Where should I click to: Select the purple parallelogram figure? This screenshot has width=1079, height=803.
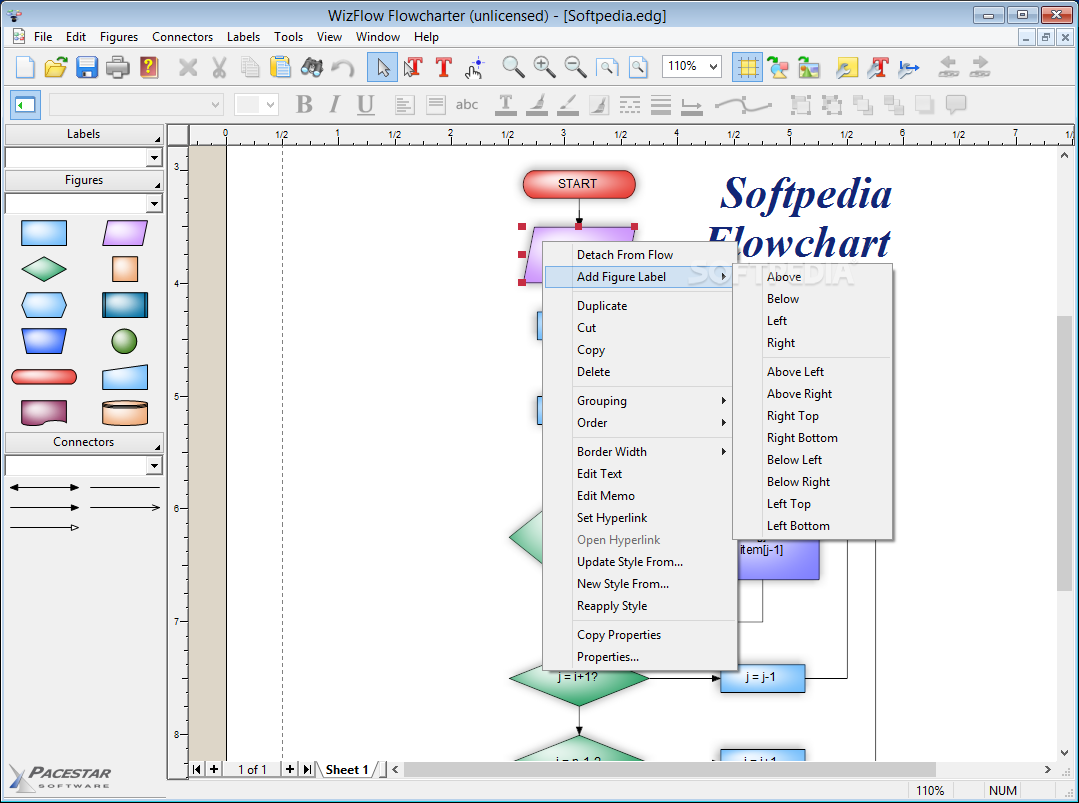125,233
